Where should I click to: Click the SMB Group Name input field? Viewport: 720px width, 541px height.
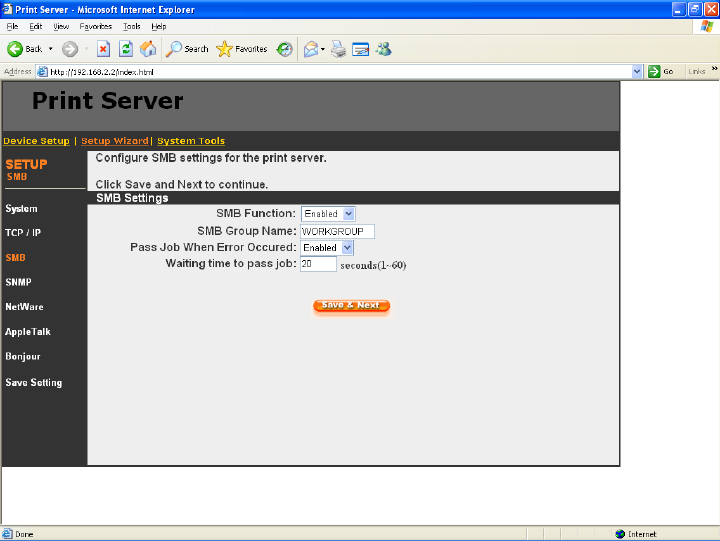(337, 231)
